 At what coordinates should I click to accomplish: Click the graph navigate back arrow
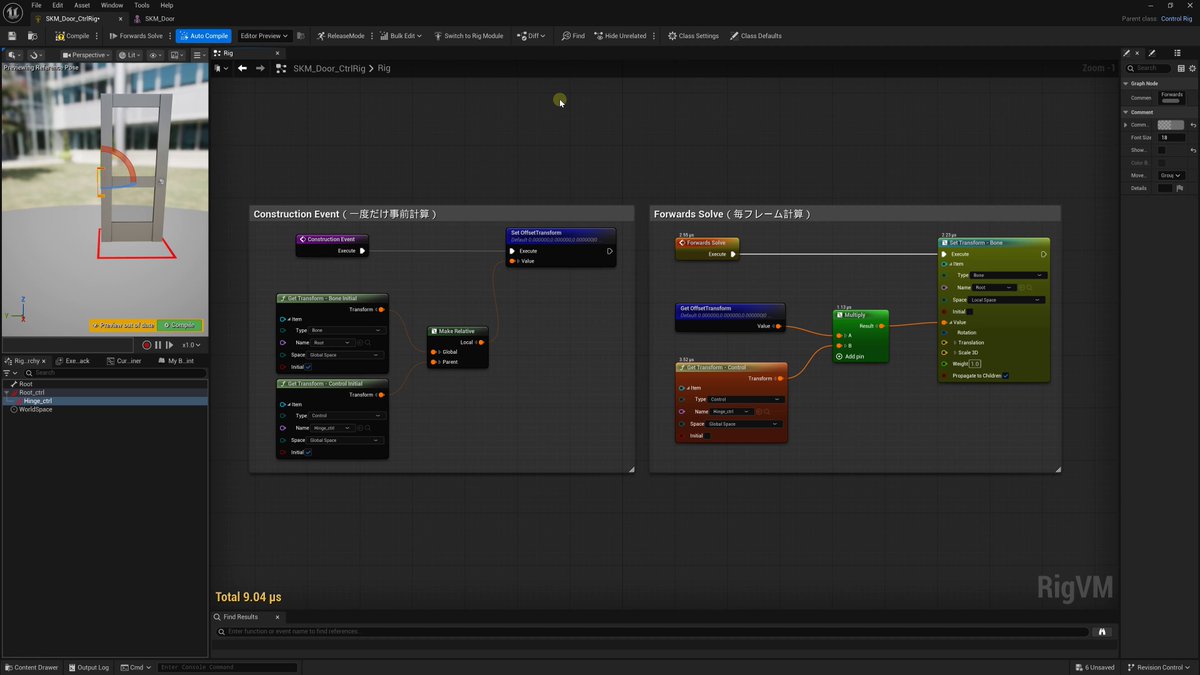(x=242, y=68)
